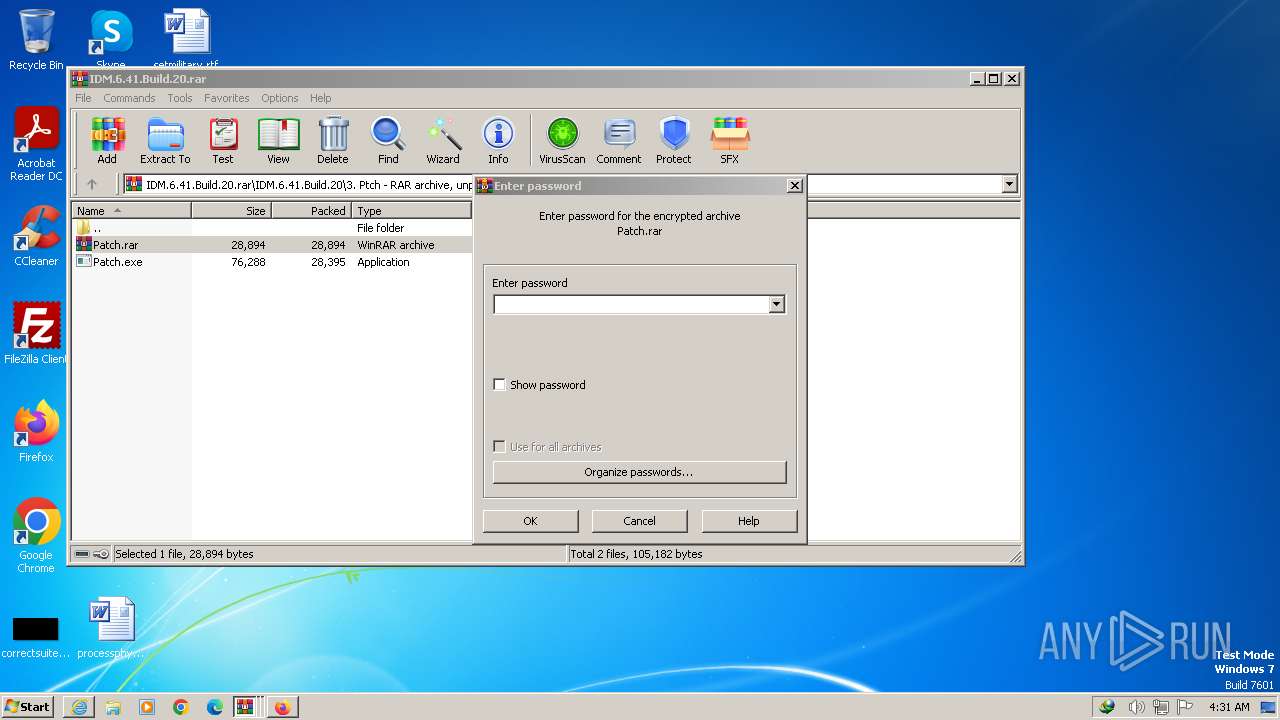
Task: Open the Find magnifier tool
Action: point(388,140)
